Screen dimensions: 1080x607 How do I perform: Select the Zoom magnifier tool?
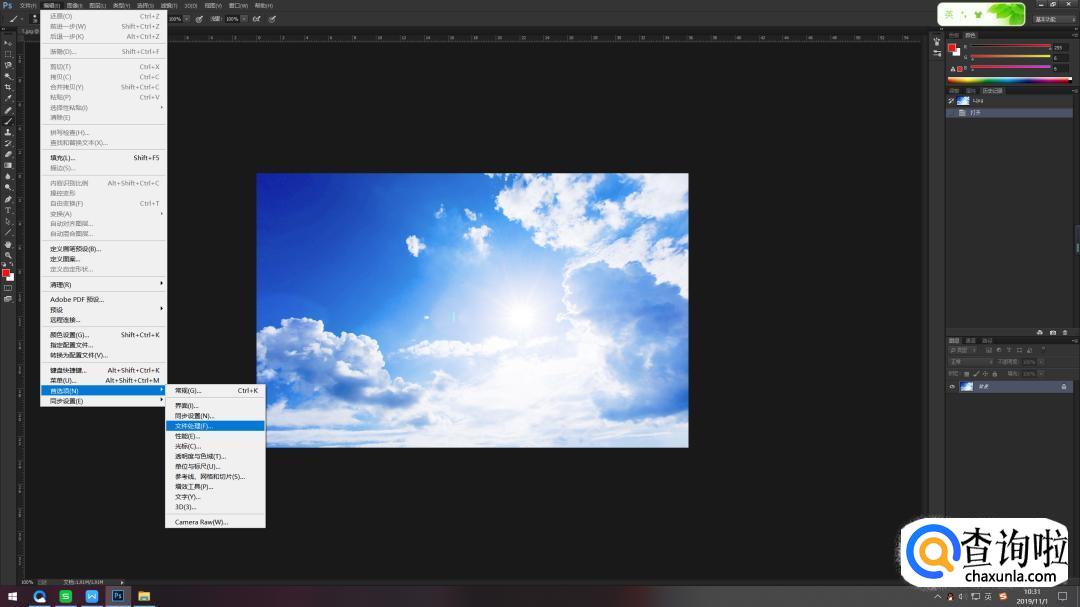click(x=8, y=255)
